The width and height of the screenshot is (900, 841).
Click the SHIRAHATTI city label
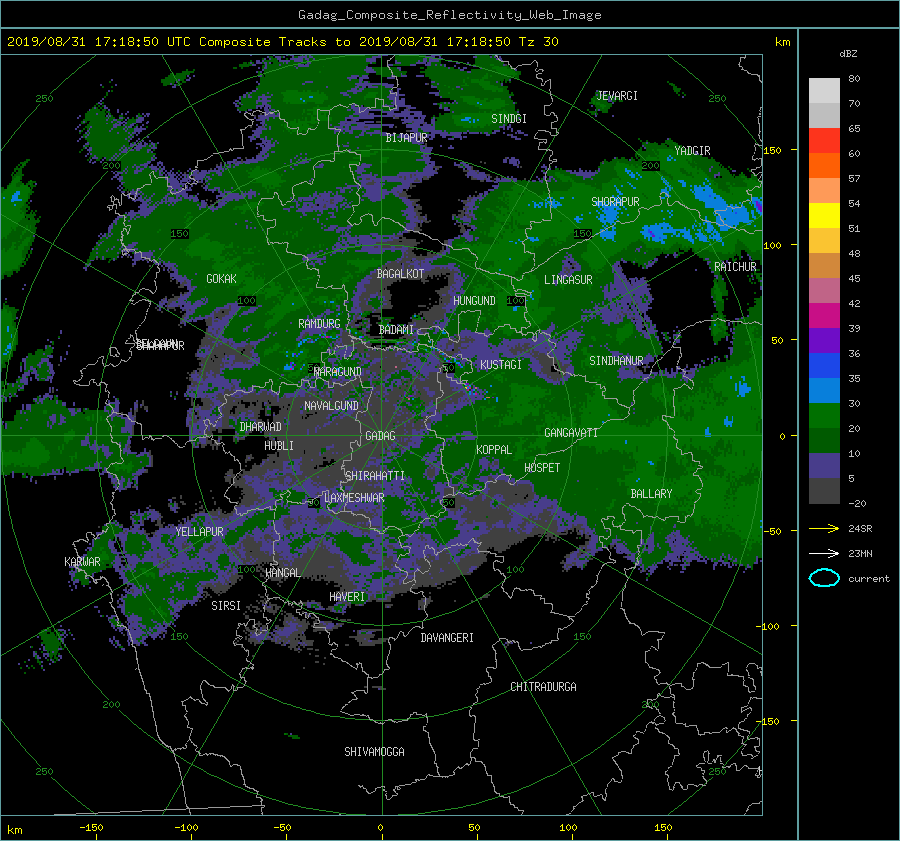tap(375, 475)
